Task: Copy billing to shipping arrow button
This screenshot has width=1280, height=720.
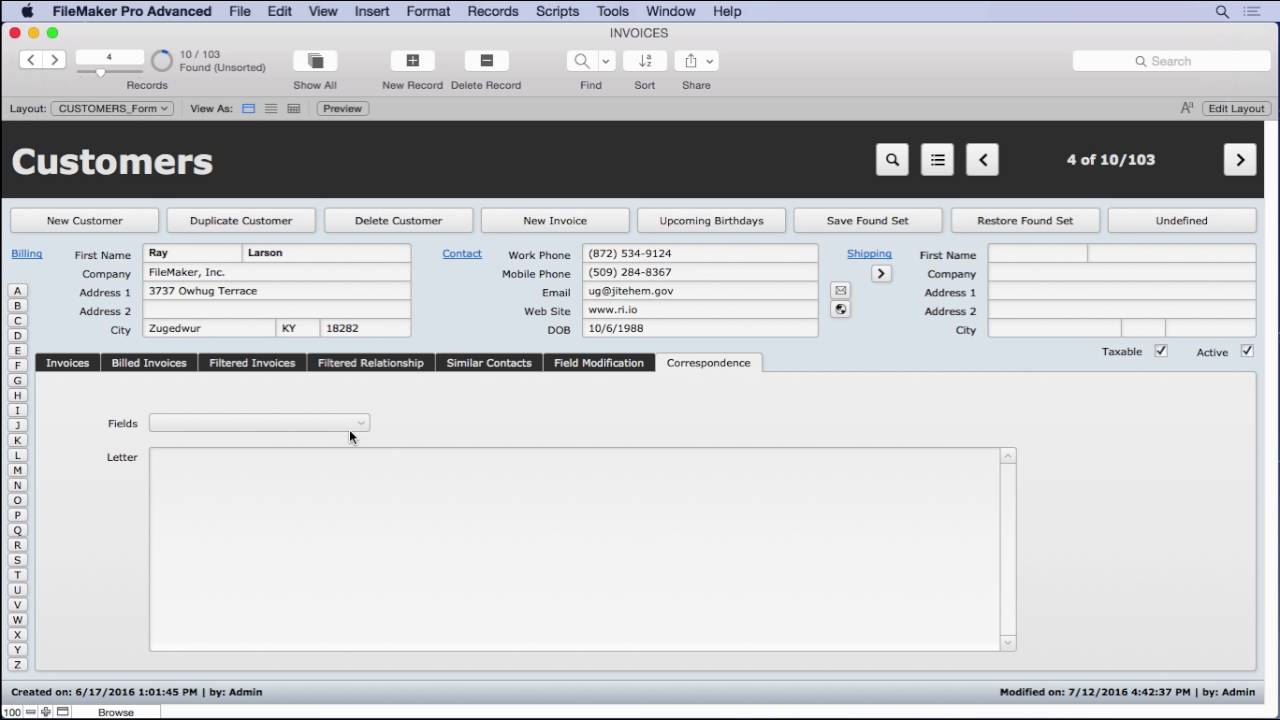Action: [881, 273]
